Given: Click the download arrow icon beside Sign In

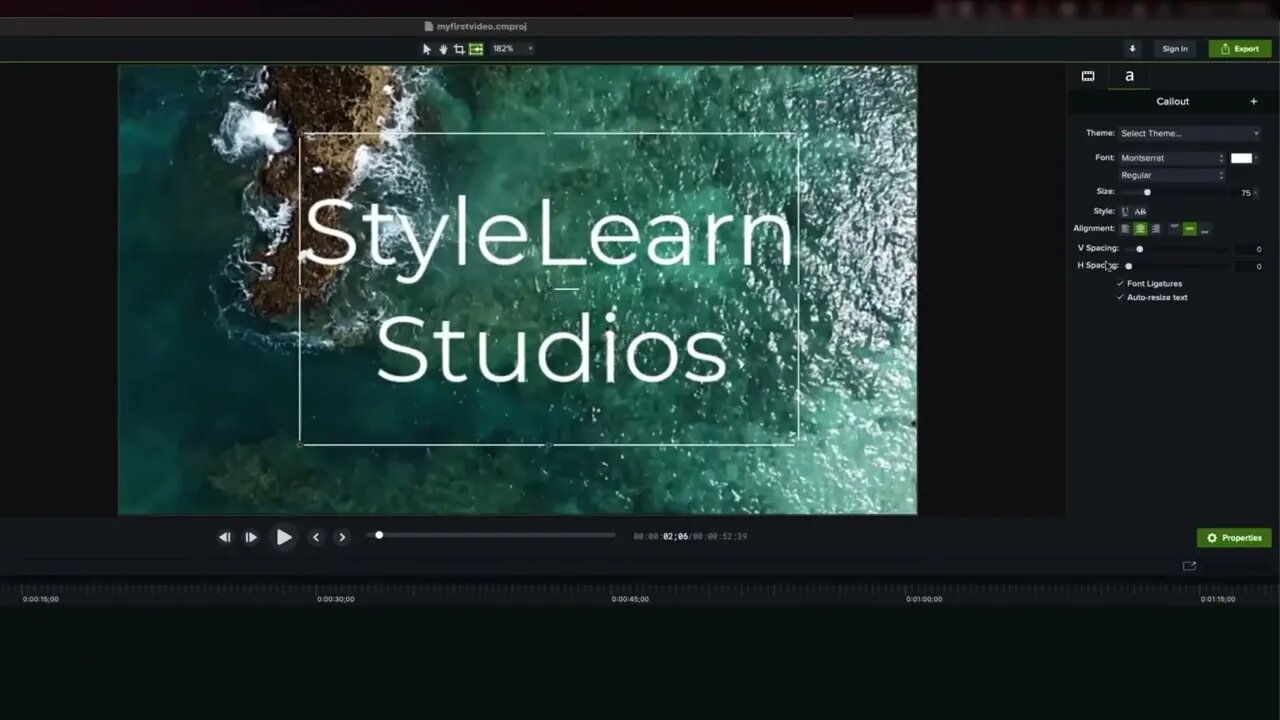Looking at the screenshot, I should (x=1132, y=49).
